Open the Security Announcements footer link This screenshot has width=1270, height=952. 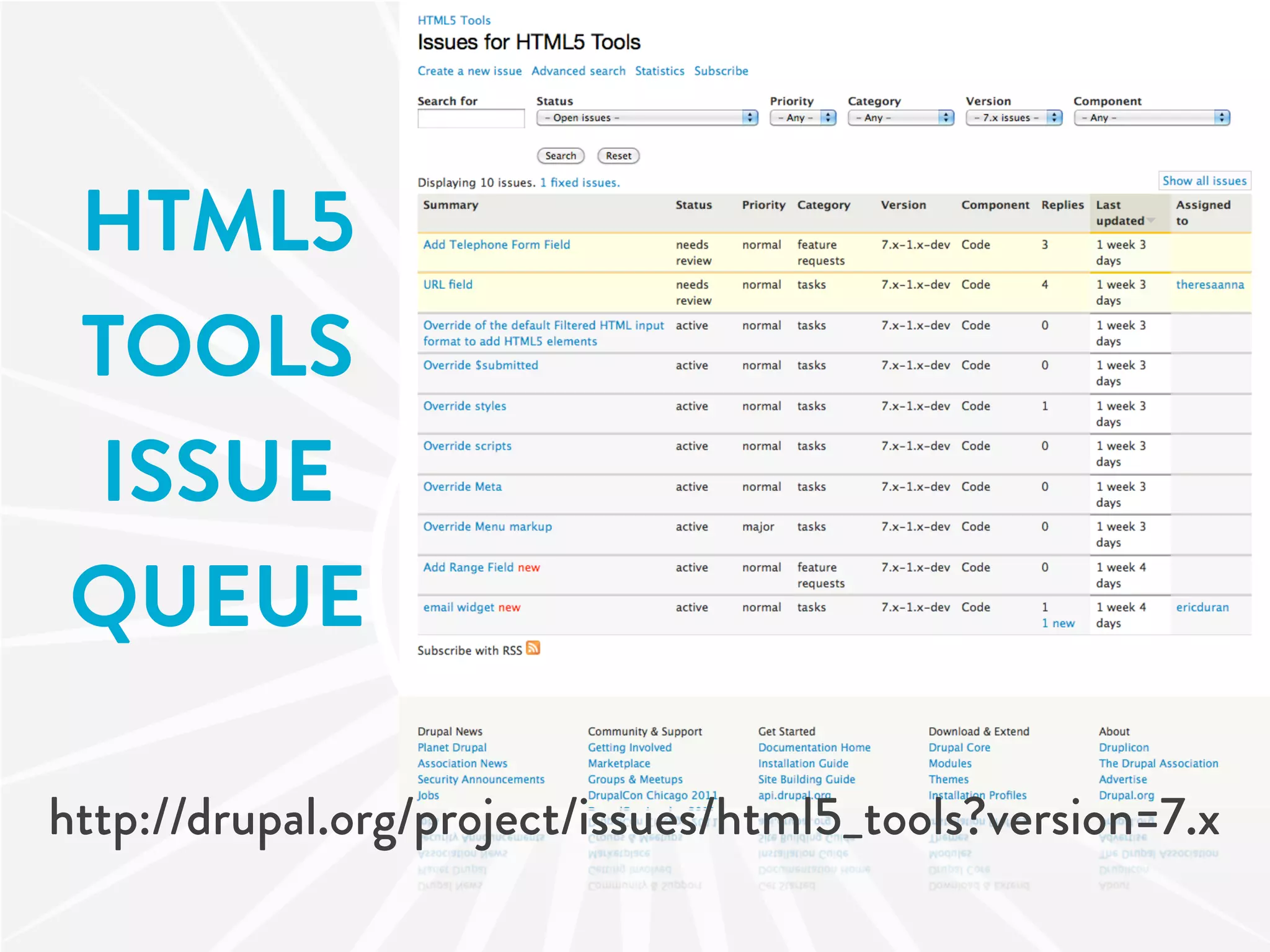coord(481,780)
